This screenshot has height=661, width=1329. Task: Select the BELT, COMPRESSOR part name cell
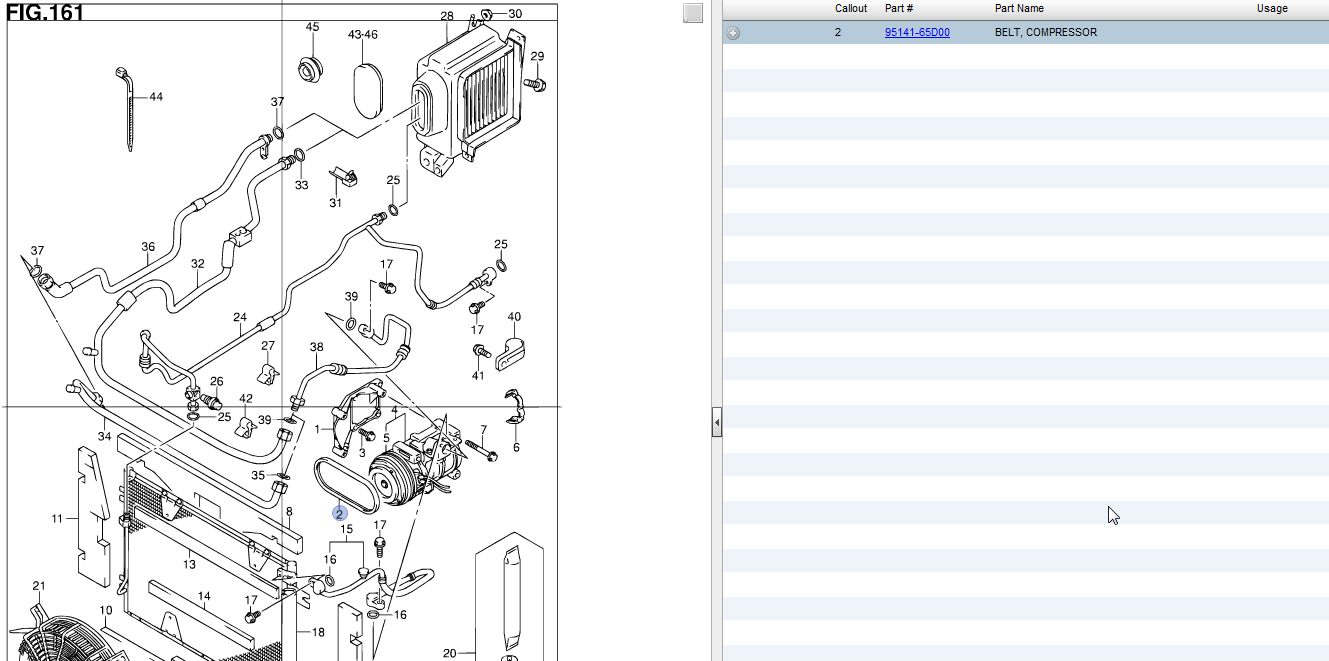[1045, 33]
